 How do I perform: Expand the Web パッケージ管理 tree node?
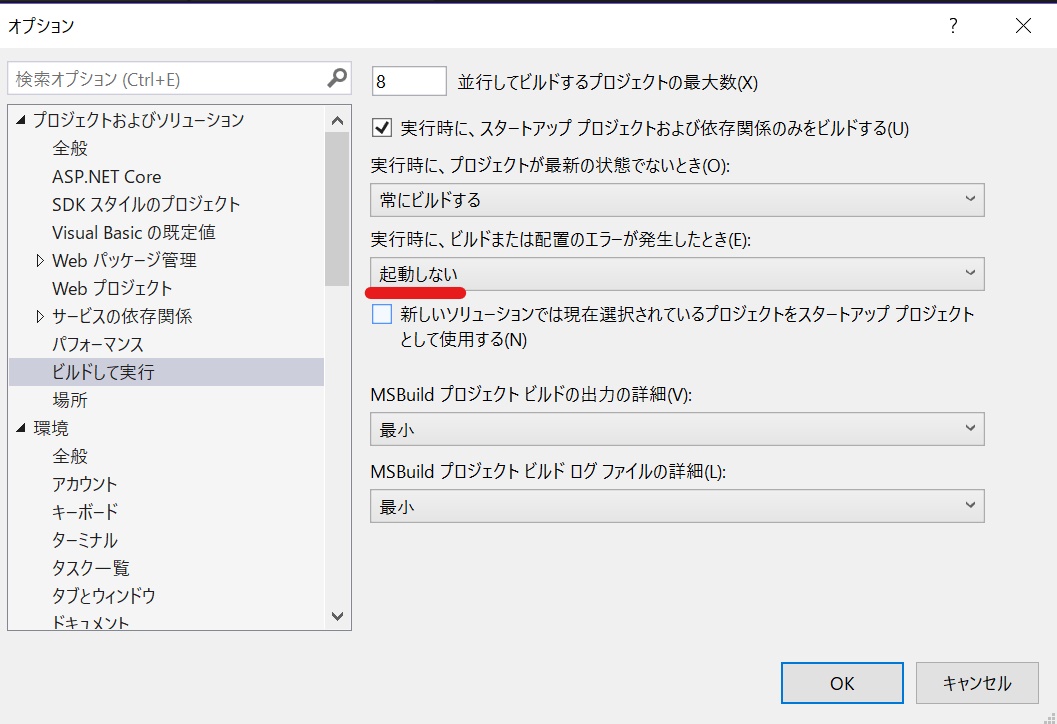coord(42,260)
